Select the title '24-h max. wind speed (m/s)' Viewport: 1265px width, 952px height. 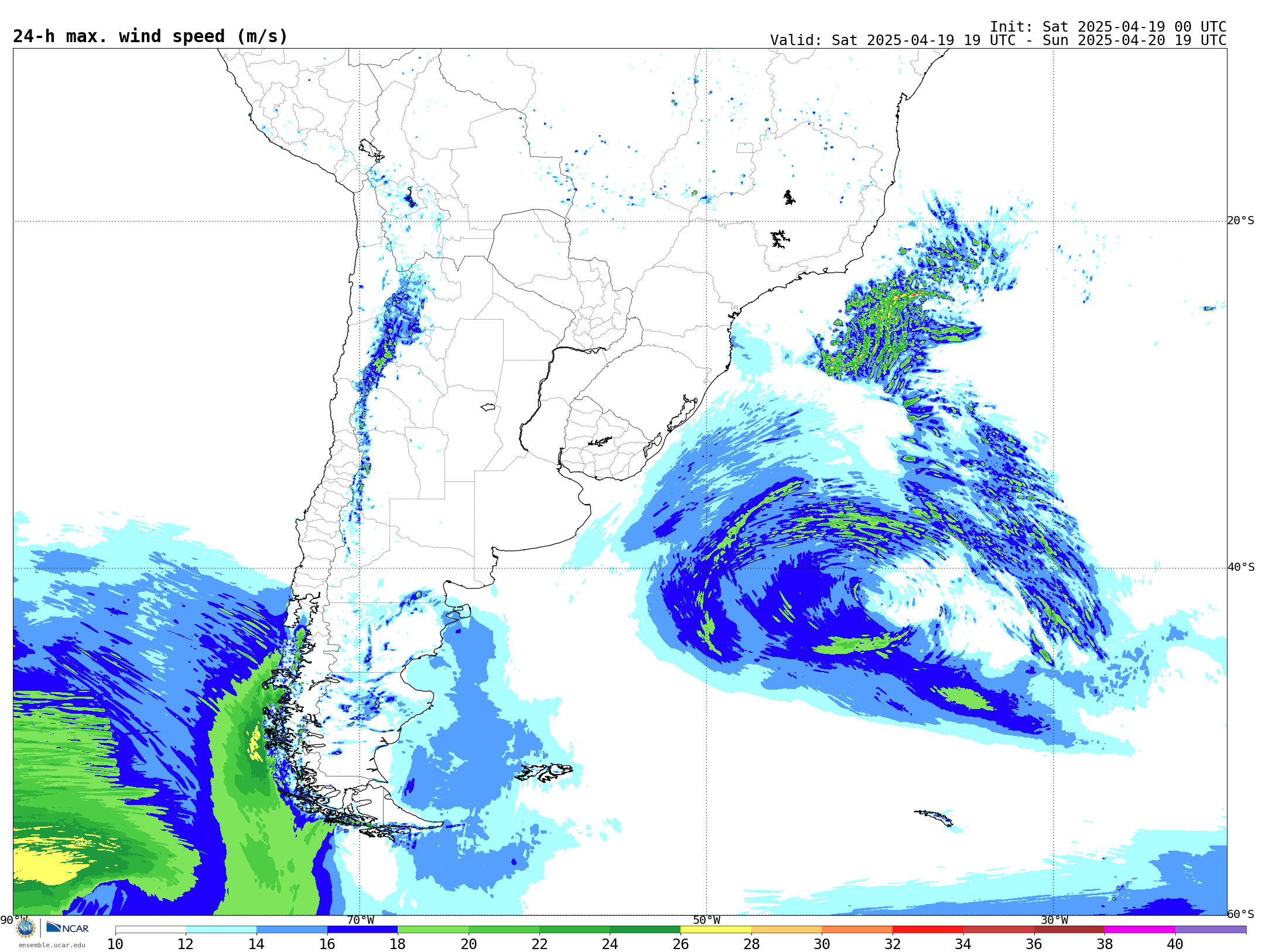point(151,36)
